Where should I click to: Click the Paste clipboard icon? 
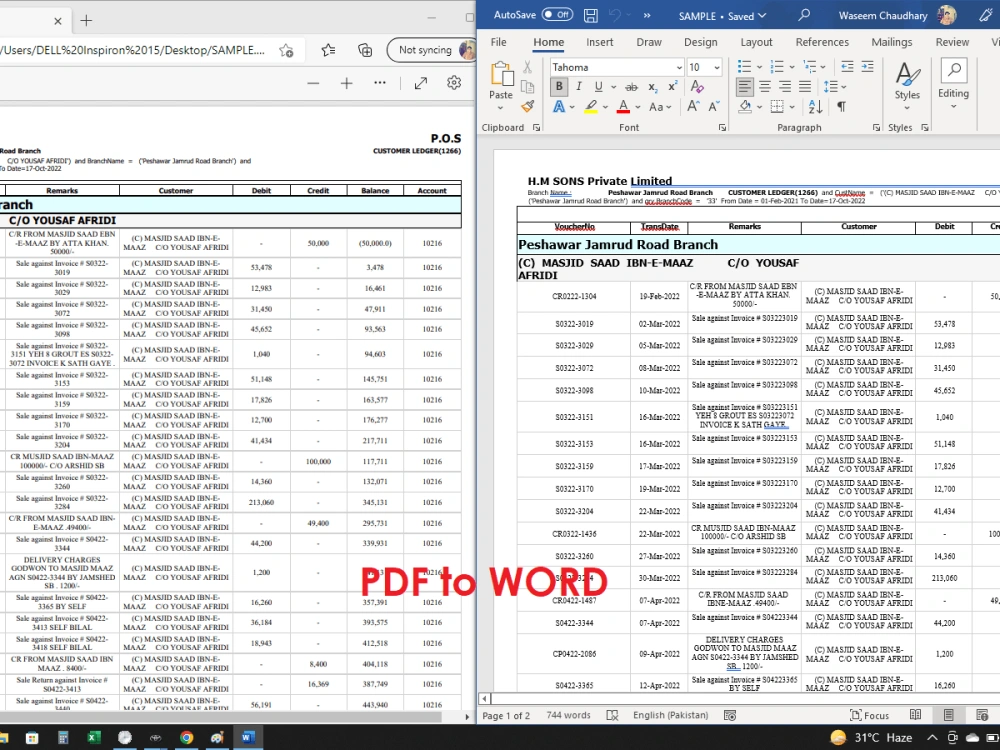click(501, 74)
